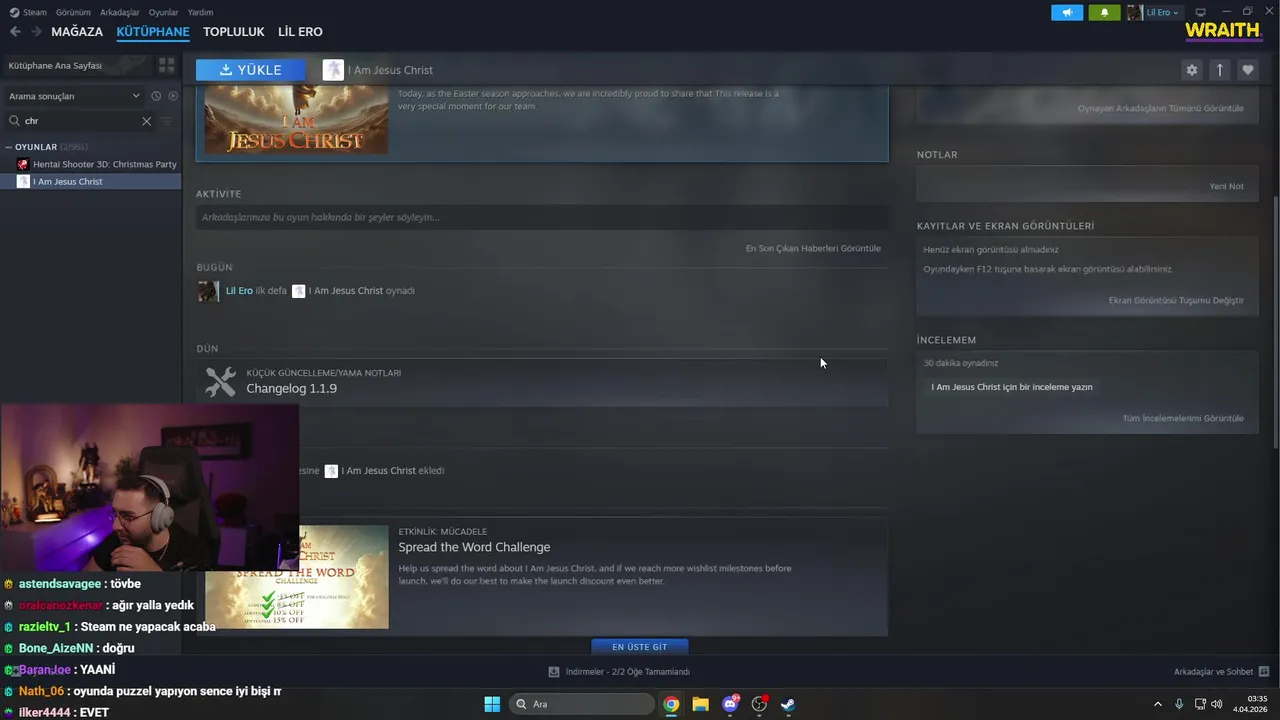Select Hentai Shooter 3D: Christmas Party row

[x=91, y=164]
